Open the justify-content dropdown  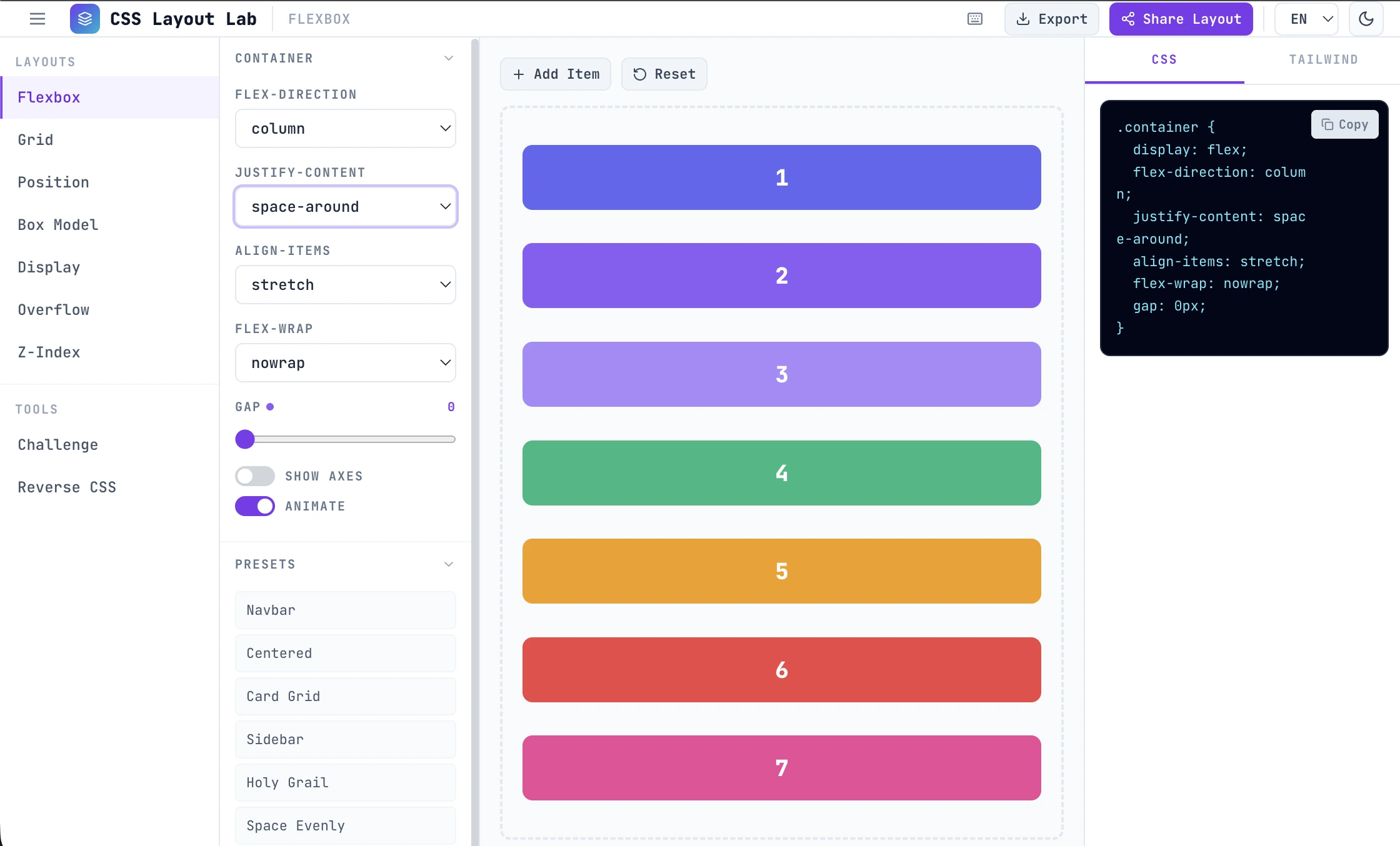point(345,206)
